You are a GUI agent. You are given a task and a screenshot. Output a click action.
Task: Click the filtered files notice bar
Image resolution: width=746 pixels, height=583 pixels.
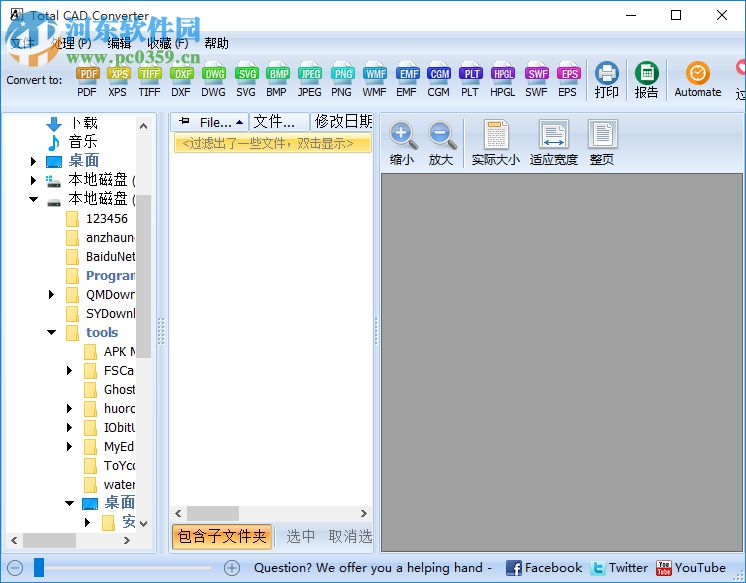(x=273, y=143)
